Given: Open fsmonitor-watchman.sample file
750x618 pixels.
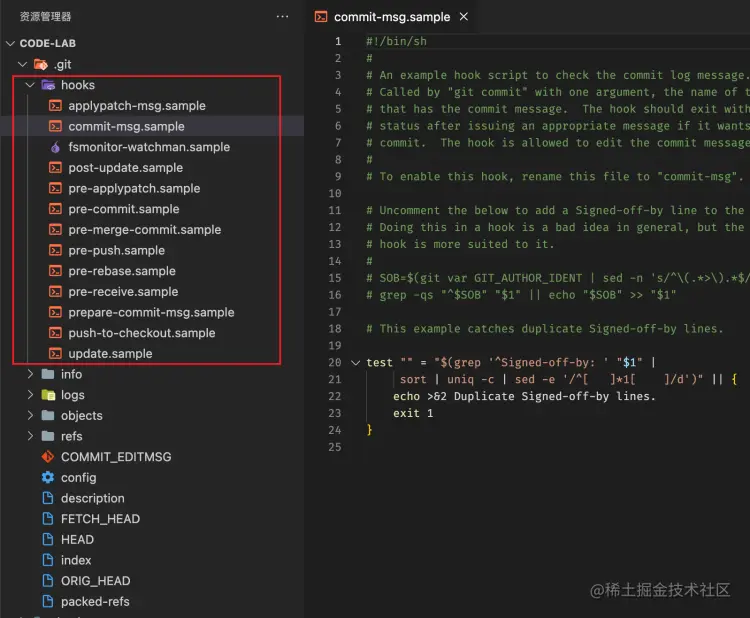Looking at the screenshot, I should tap(149, 147).
